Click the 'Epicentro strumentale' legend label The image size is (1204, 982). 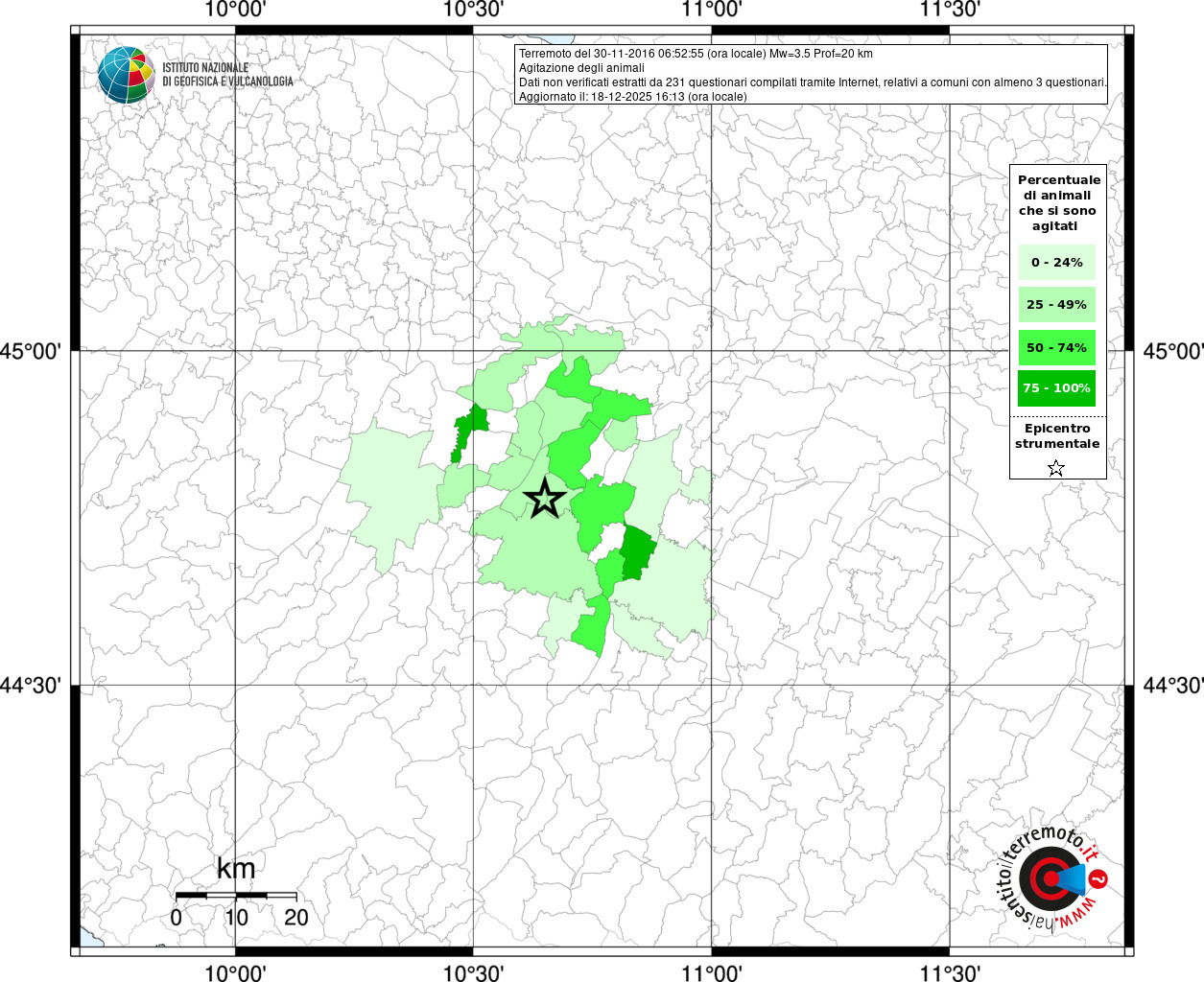pyautogui.click(x=1057, y=435)
